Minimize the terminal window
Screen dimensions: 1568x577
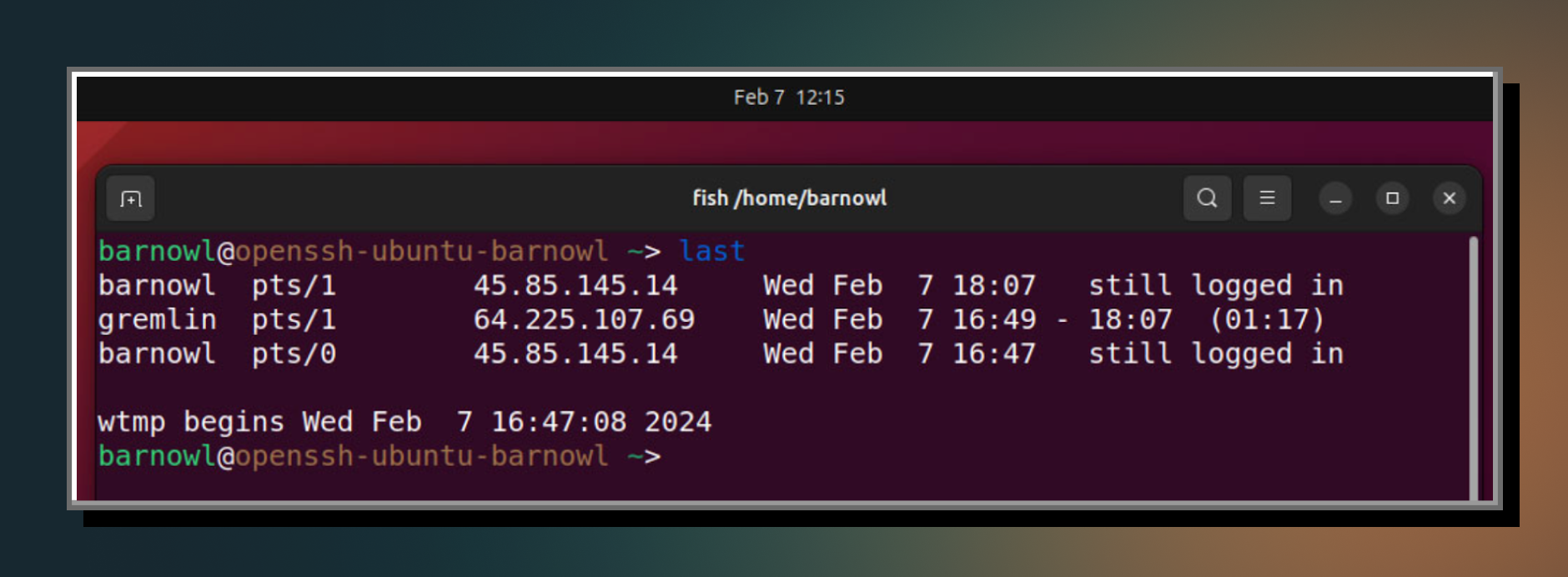click(x=1335, y=198)
